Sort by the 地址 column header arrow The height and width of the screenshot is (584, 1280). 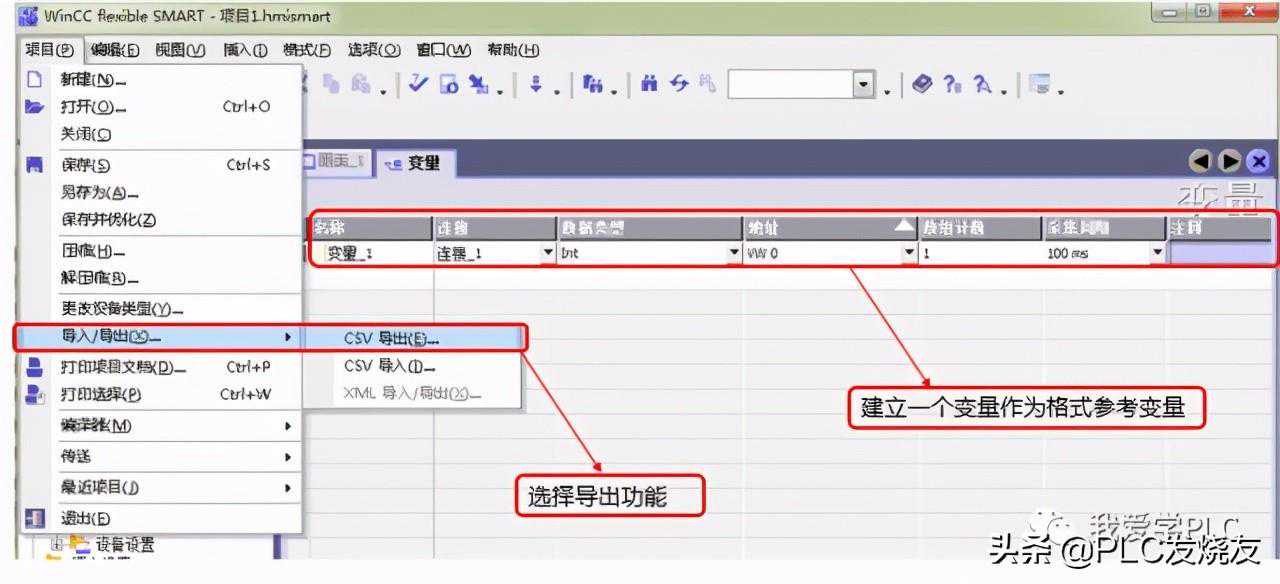pyautogui.click(x=904, y=228)
